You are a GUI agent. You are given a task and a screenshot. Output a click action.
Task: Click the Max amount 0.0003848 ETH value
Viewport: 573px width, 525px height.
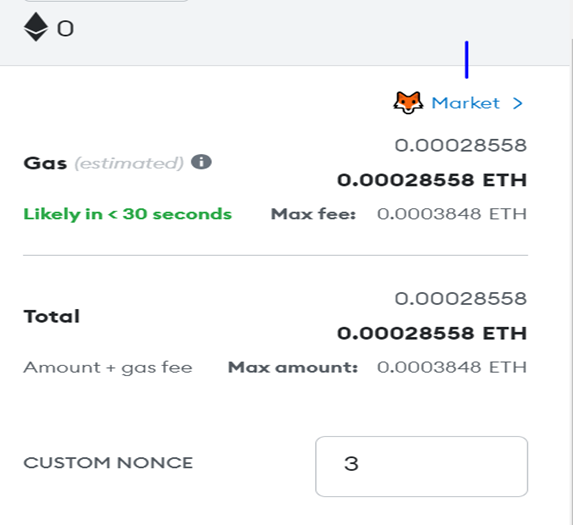(452, 367)
